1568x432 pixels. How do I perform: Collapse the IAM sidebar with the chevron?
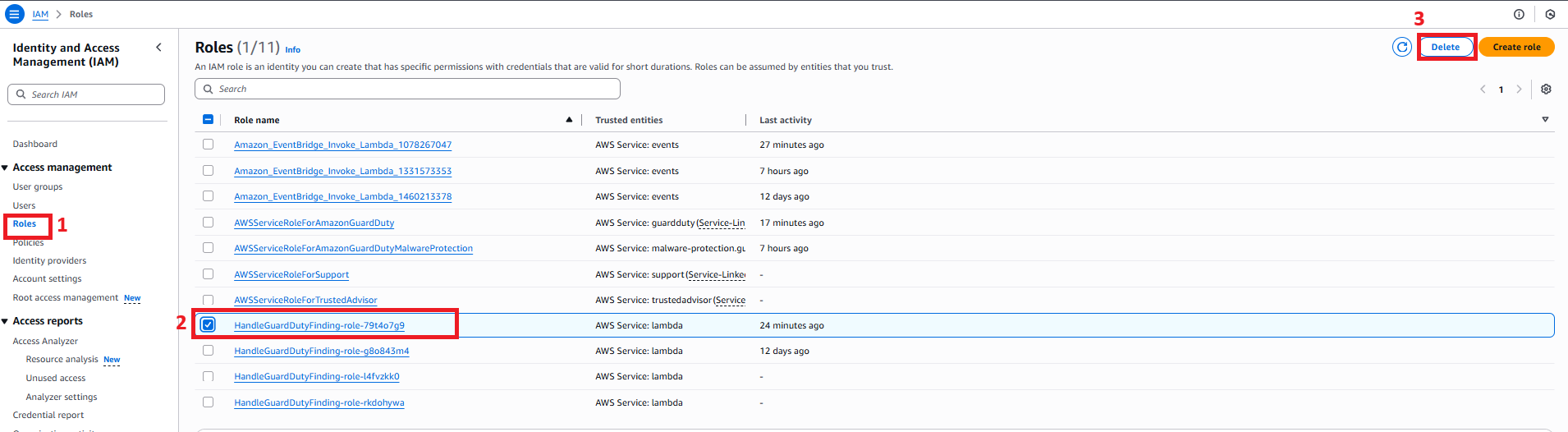158,48
